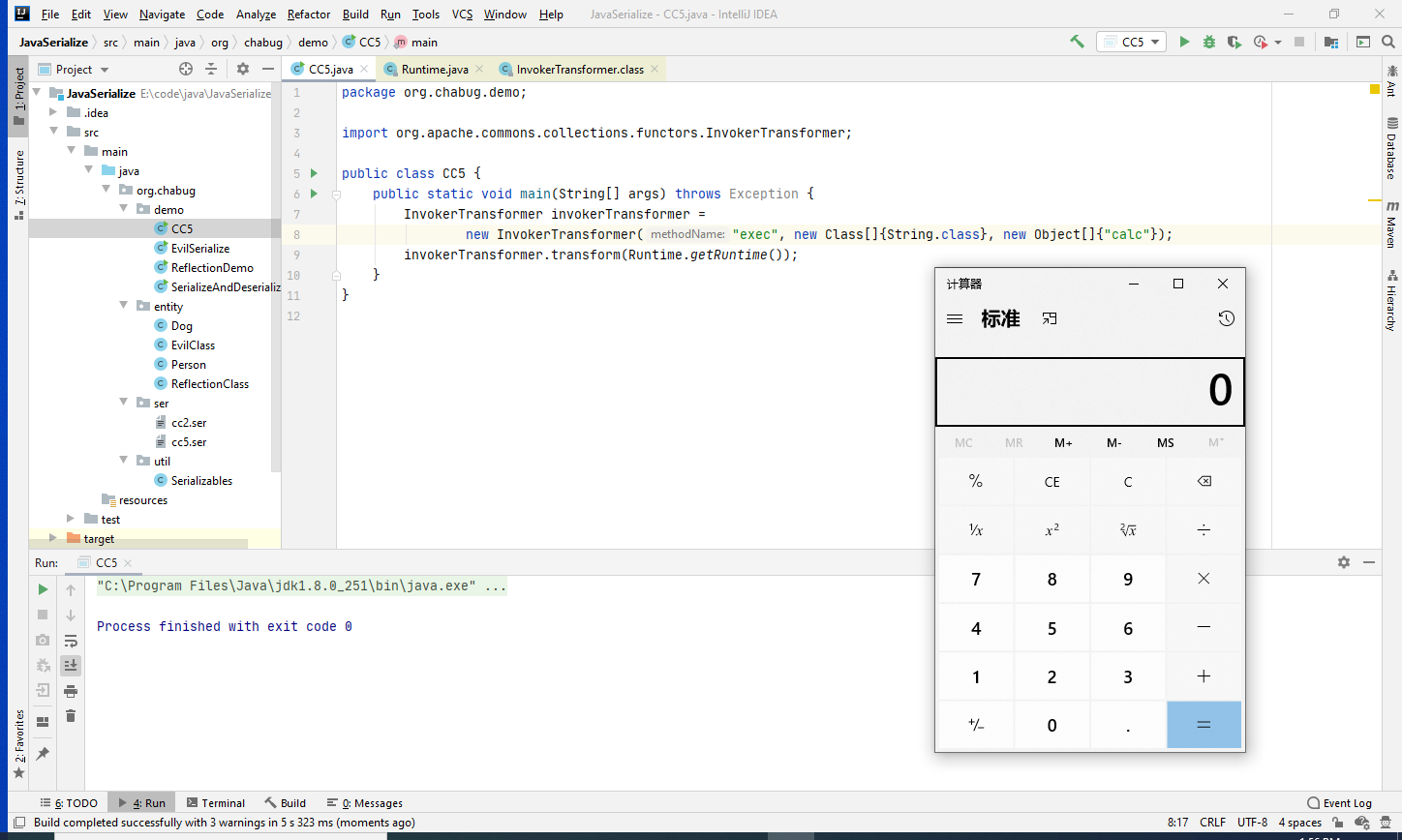Click Calculator CE key
The image size is (1402, 840).
click(1051, 481)
